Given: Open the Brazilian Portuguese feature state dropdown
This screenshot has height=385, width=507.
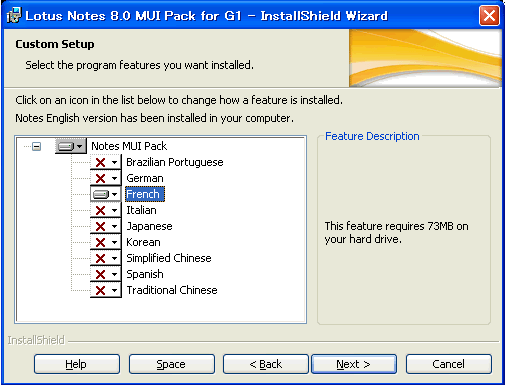Looking at the screenshot, I should coord(106,162).
